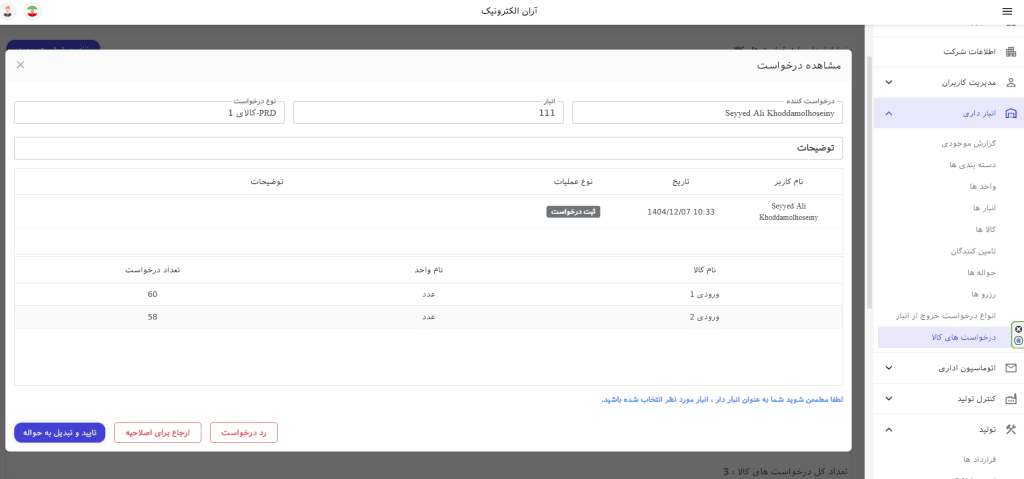
Task: Click عدد unit in ورودی 2 row
Action: pyautogui.click(x=428, y=317)
